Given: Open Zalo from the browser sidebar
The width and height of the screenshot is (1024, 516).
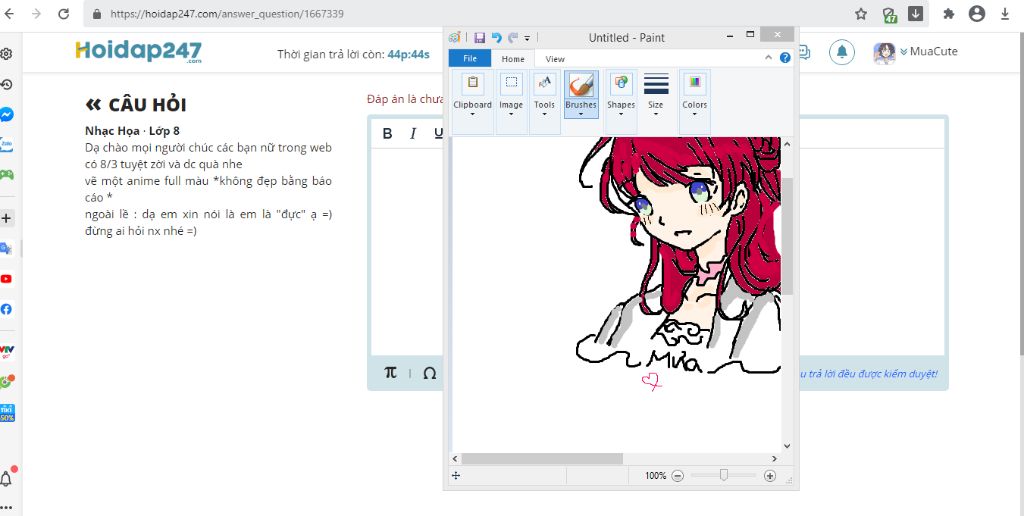Looking at the screenshot, I should [x=7, y=144].
